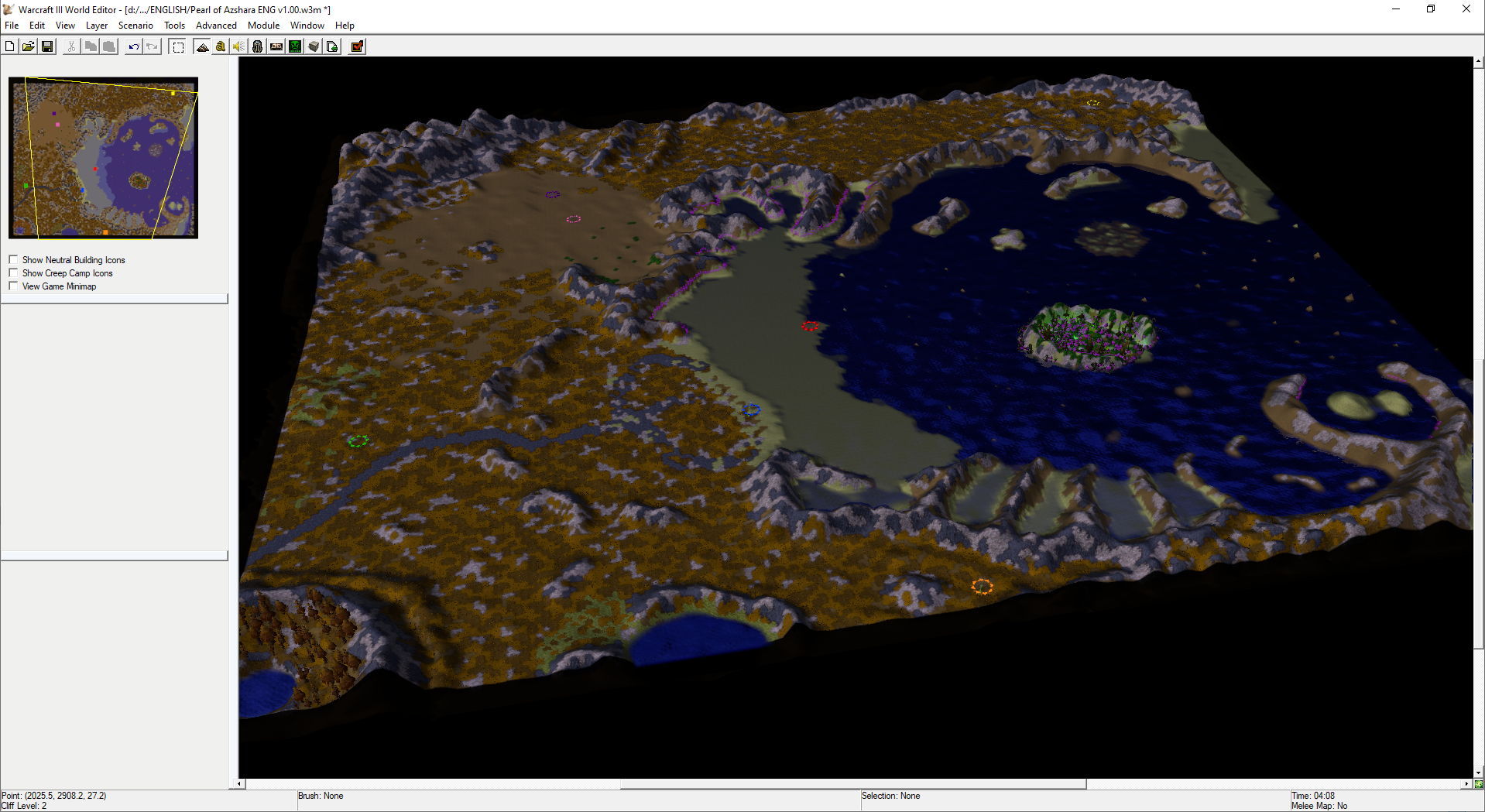Image resolution: width=1485 pixels, height=812 pixels.
Task: Enable Show Creep Camp Icons checkbox
Action: (x=13, y=272)
